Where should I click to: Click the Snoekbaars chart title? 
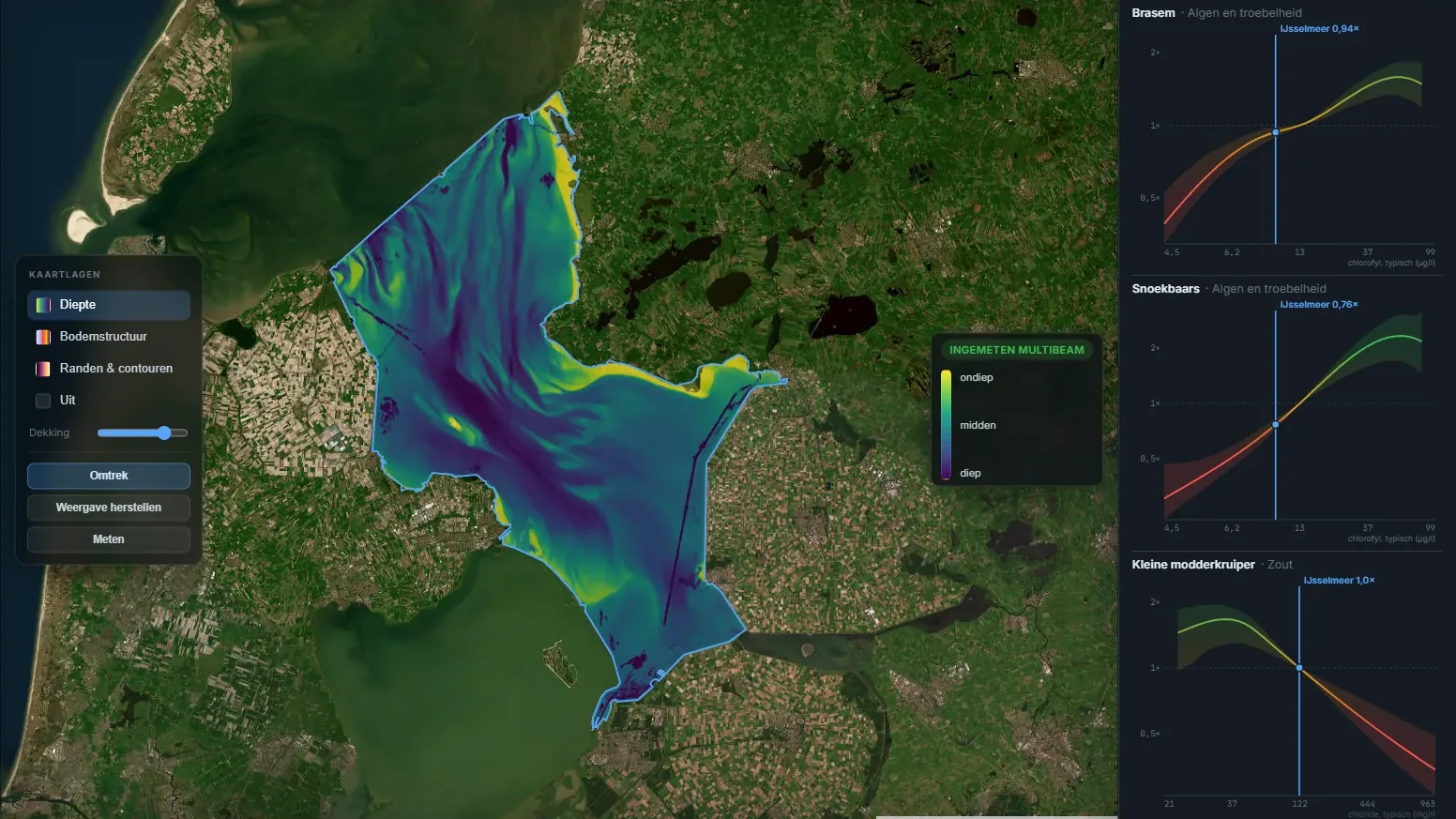(x=1165, y=289)
